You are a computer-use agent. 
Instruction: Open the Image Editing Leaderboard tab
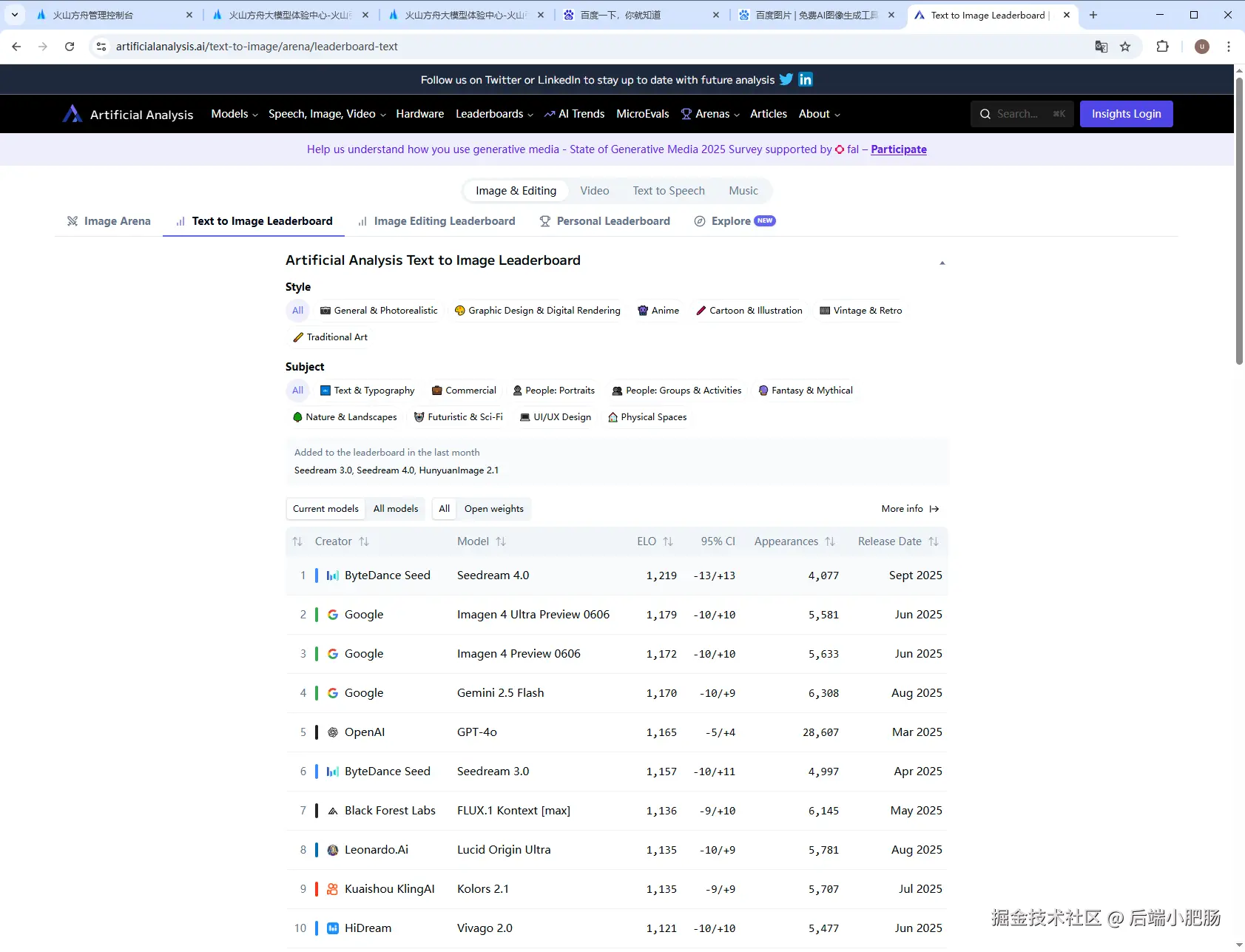click(436, 221)
